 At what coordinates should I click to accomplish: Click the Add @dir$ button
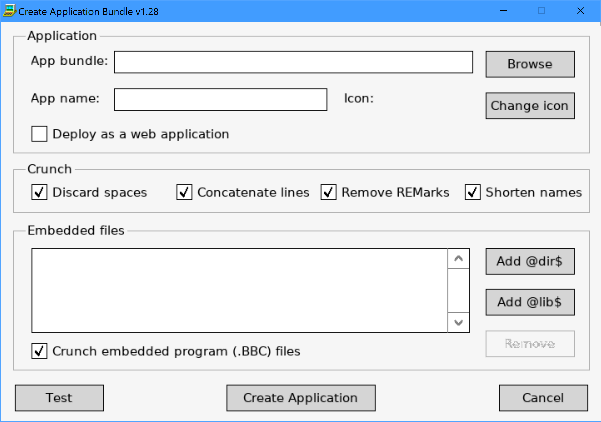[530, 261]
